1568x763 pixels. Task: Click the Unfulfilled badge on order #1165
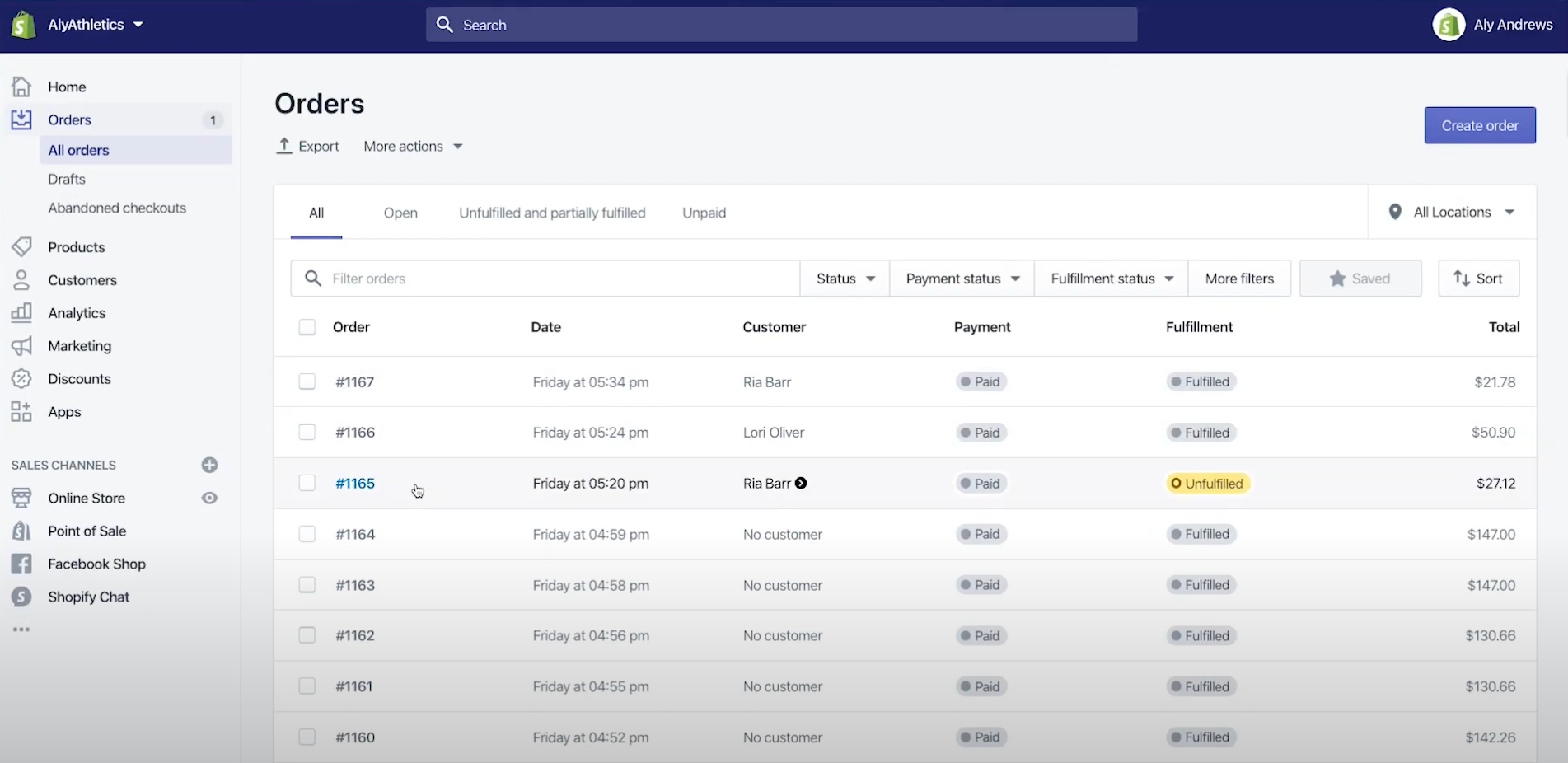tap(1208, 484)
